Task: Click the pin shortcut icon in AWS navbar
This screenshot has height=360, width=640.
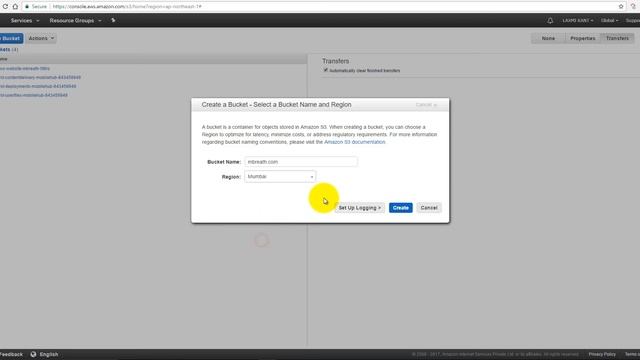Action: click(113, 20)
